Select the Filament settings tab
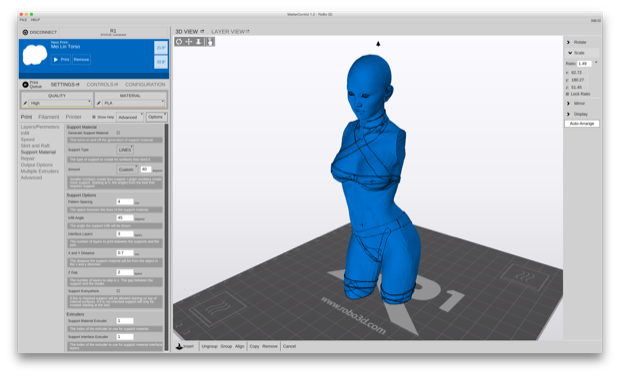620x377 pixels. pos(49,117)
